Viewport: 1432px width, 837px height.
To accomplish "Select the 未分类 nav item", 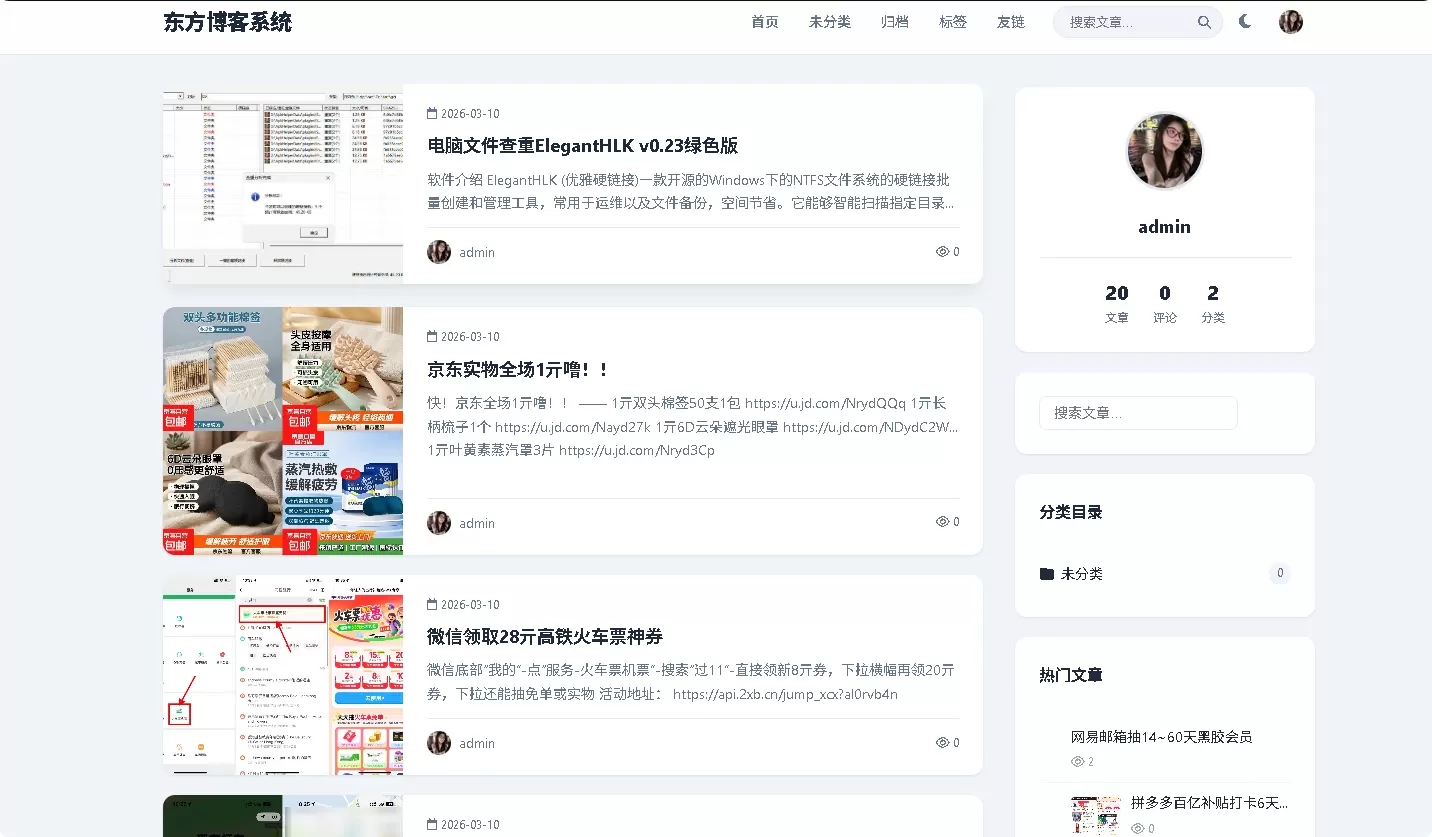I will [x=829, y=21].
